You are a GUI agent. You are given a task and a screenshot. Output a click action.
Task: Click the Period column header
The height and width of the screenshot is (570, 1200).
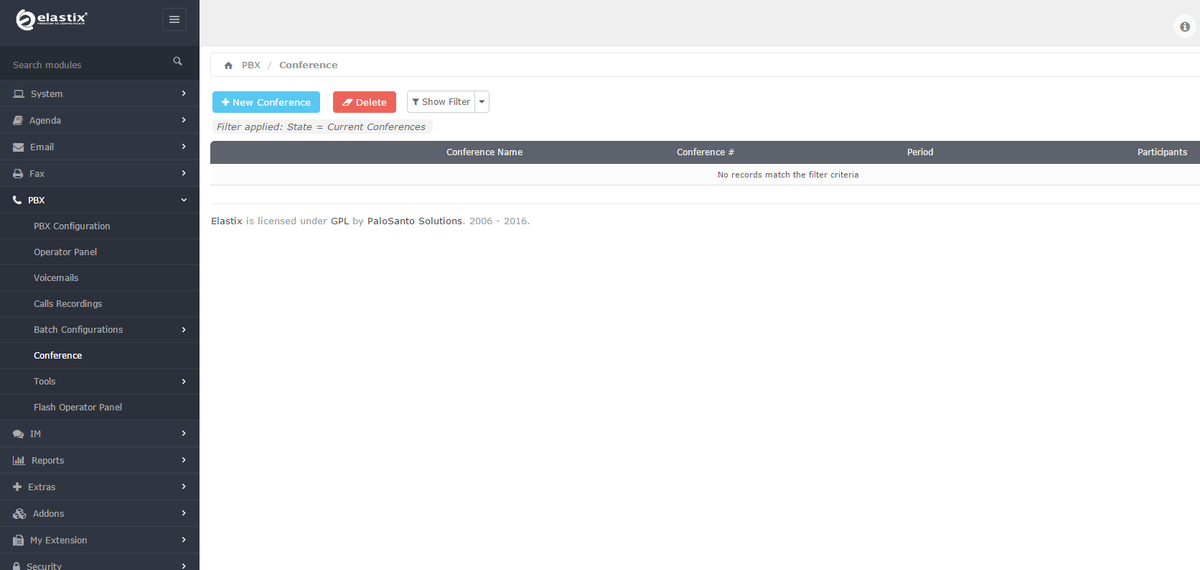(920, 152)
